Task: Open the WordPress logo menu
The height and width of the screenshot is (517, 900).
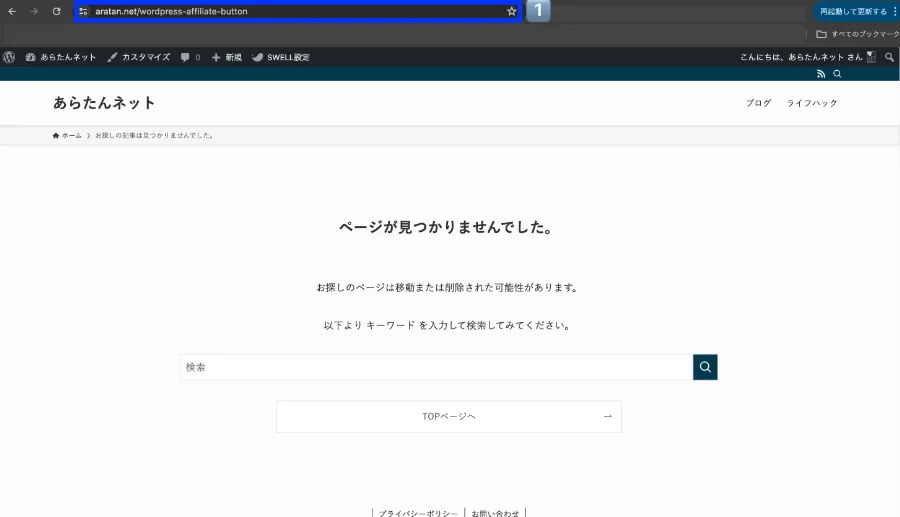Action: 9,57
